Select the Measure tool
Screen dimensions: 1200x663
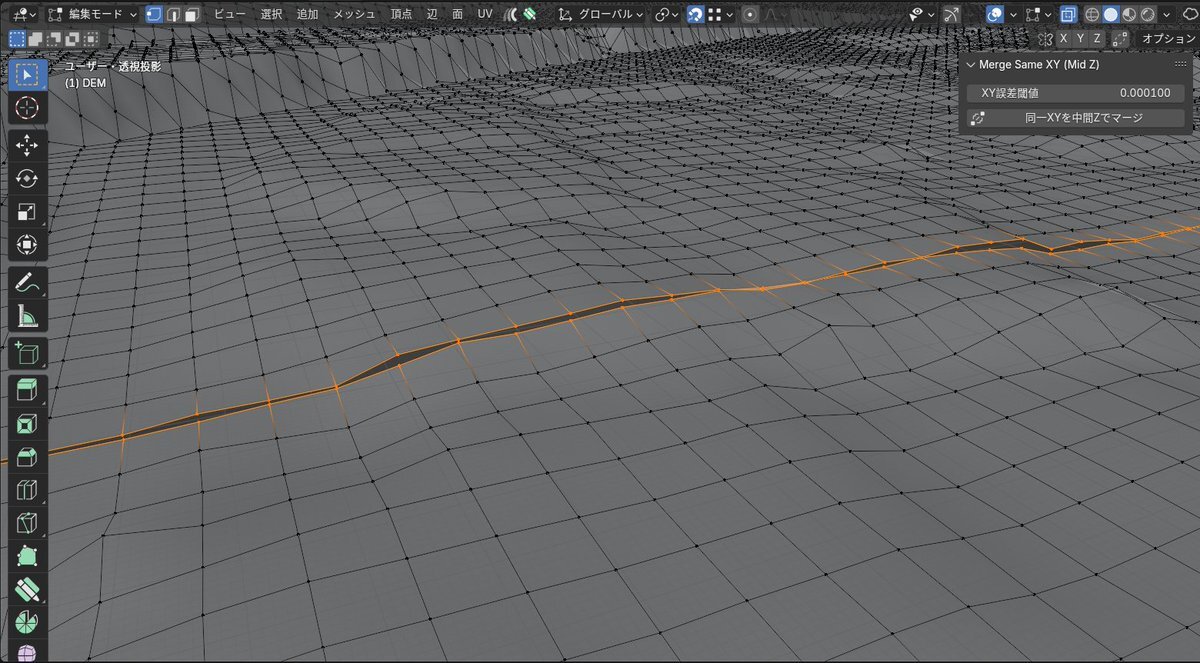tap(27, 316)
